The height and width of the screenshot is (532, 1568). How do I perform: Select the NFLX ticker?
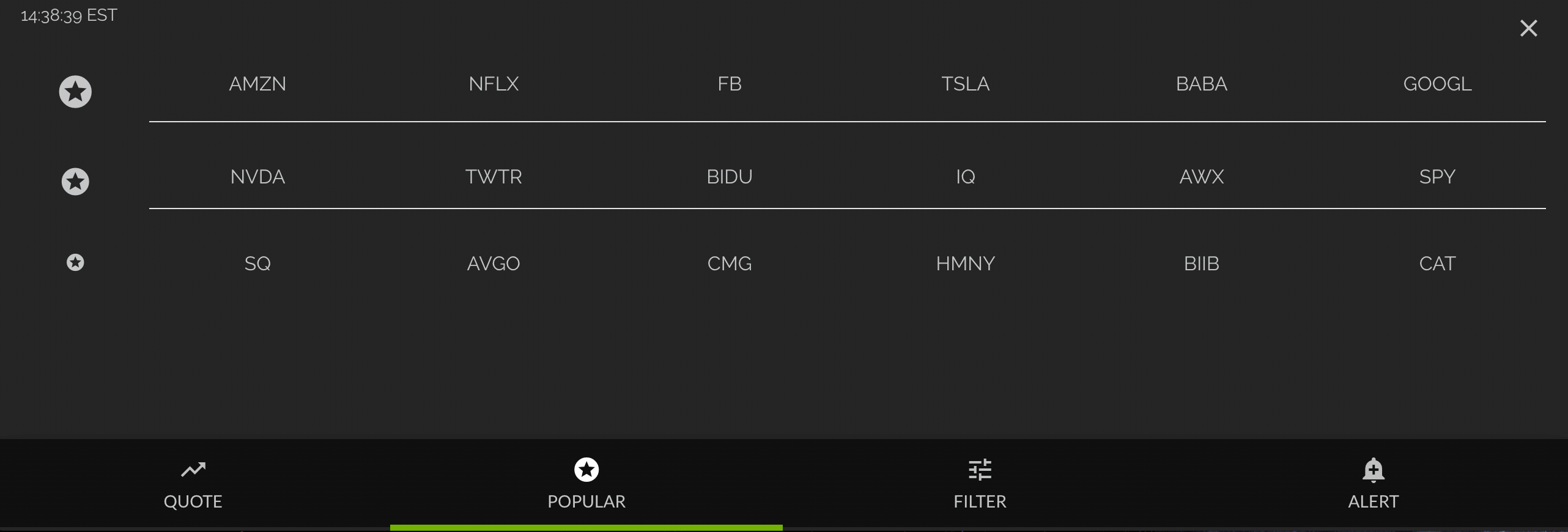click(494, 84)
